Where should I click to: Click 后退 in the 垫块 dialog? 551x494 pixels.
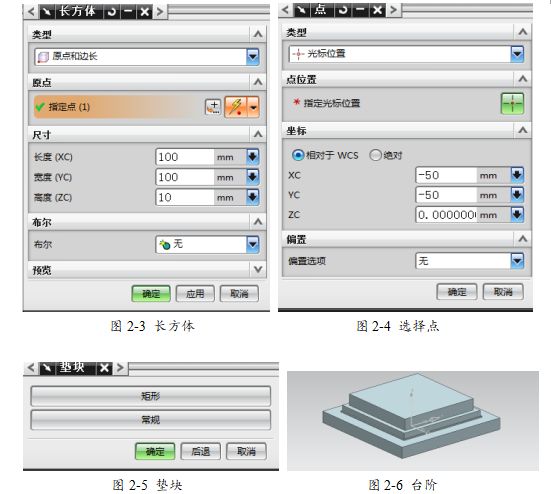(x=201, y=451)
